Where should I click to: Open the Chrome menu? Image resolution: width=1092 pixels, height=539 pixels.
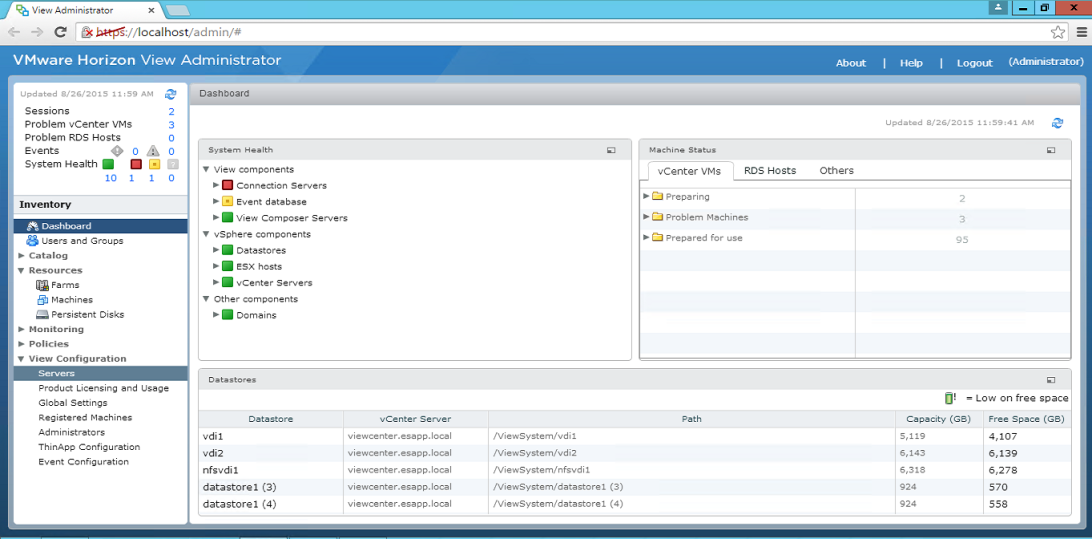coord(1081,32)
